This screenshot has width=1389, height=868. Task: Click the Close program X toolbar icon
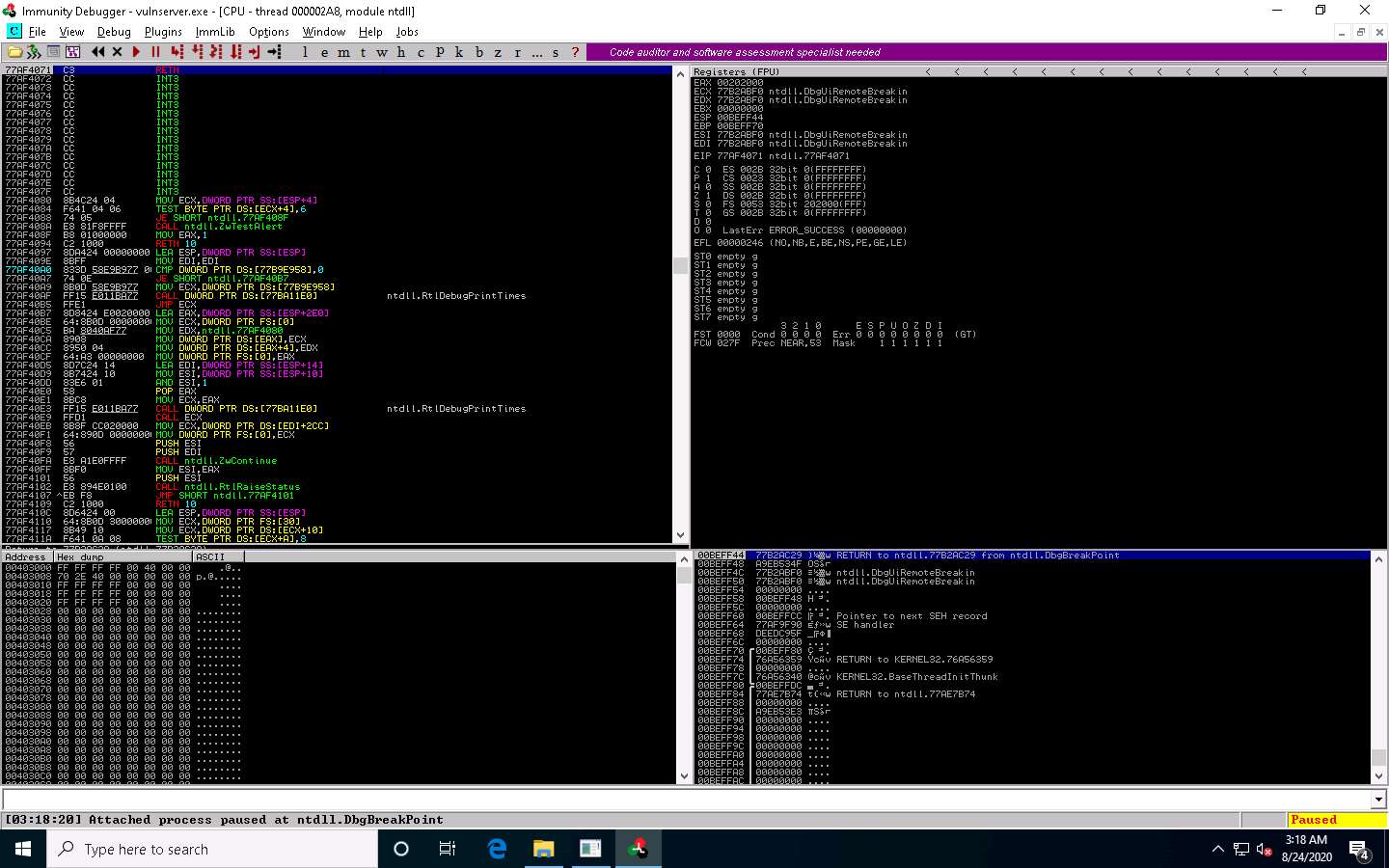[x=118, y=52]
